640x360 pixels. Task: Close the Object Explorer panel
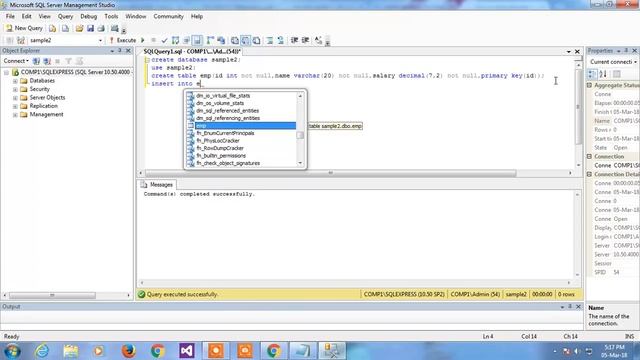click(x=128, y=51)
